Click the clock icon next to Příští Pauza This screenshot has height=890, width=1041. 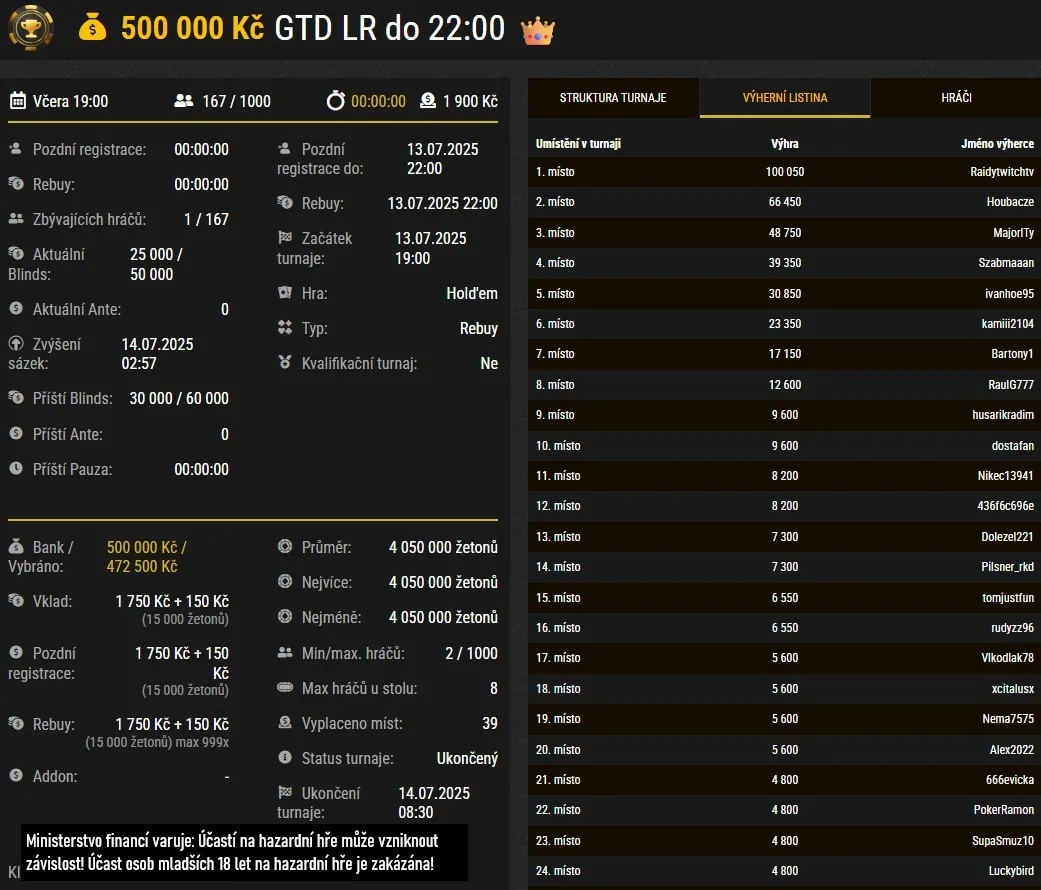point(16,468)
